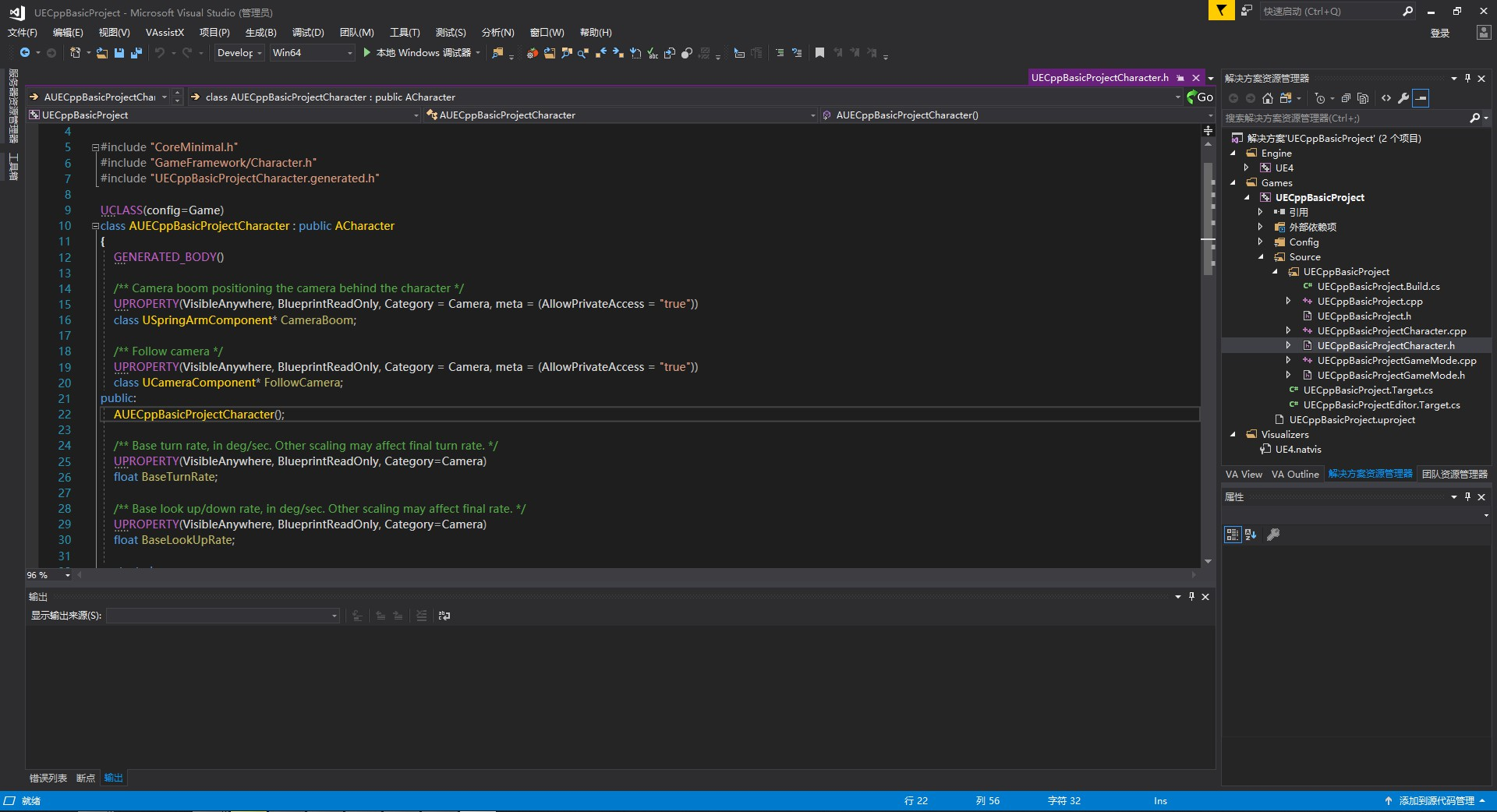Switch to the 错误列表 tab
This screenshot has height=812, width=1497.
coord(48,778)
